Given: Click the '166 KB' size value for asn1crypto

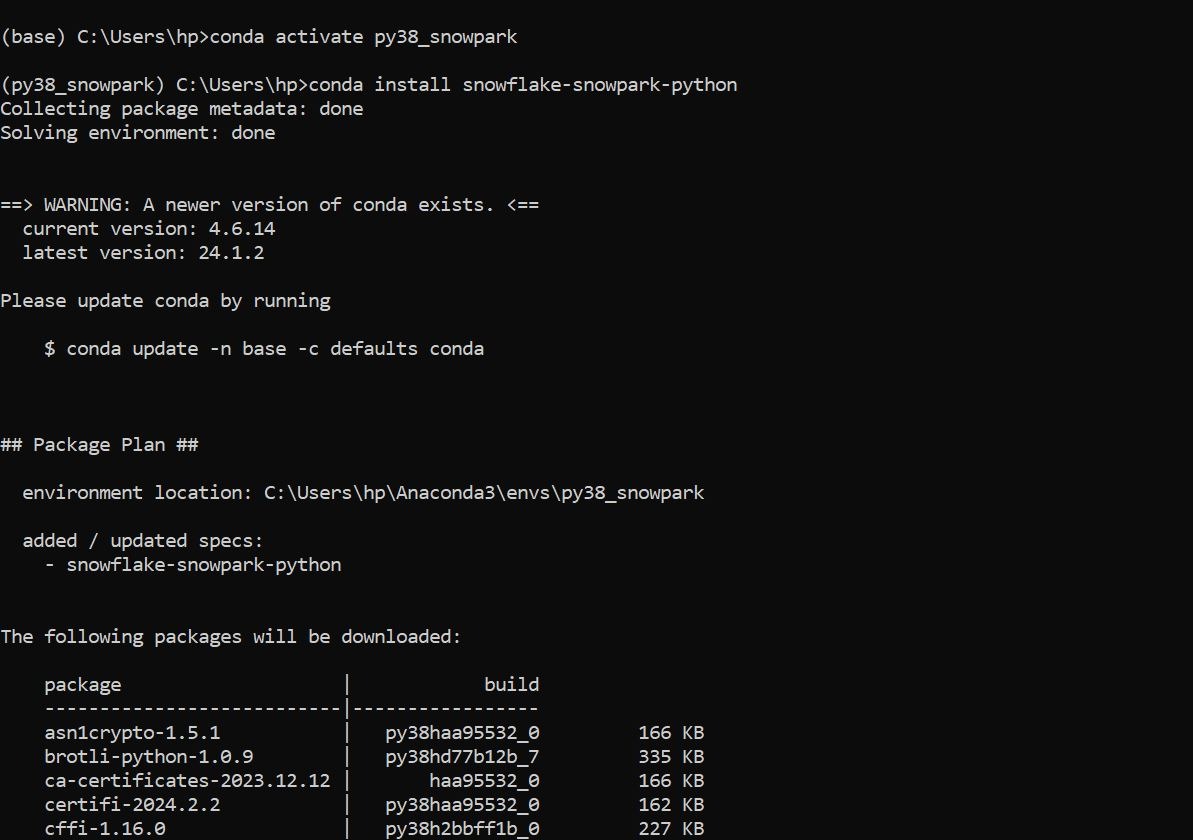Looking at the screenshot, I should pos(670,733).
